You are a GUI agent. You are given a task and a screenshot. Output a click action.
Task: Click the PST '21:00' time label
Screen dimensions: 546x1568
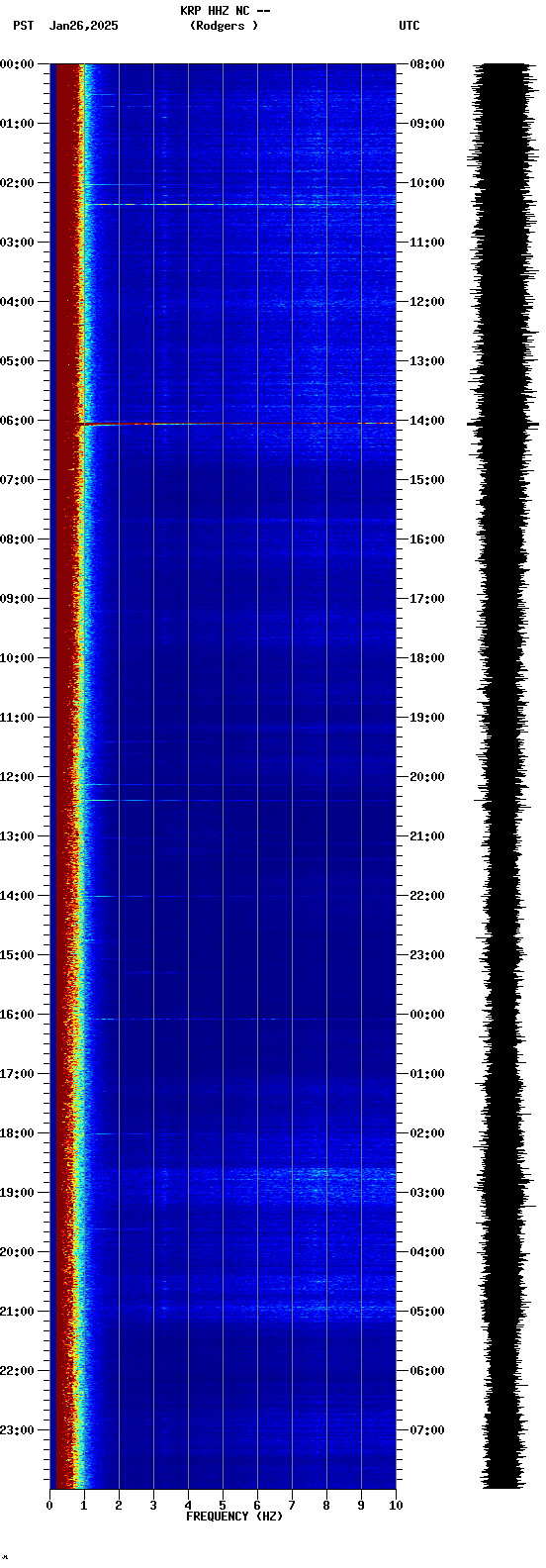[18, 1312]
